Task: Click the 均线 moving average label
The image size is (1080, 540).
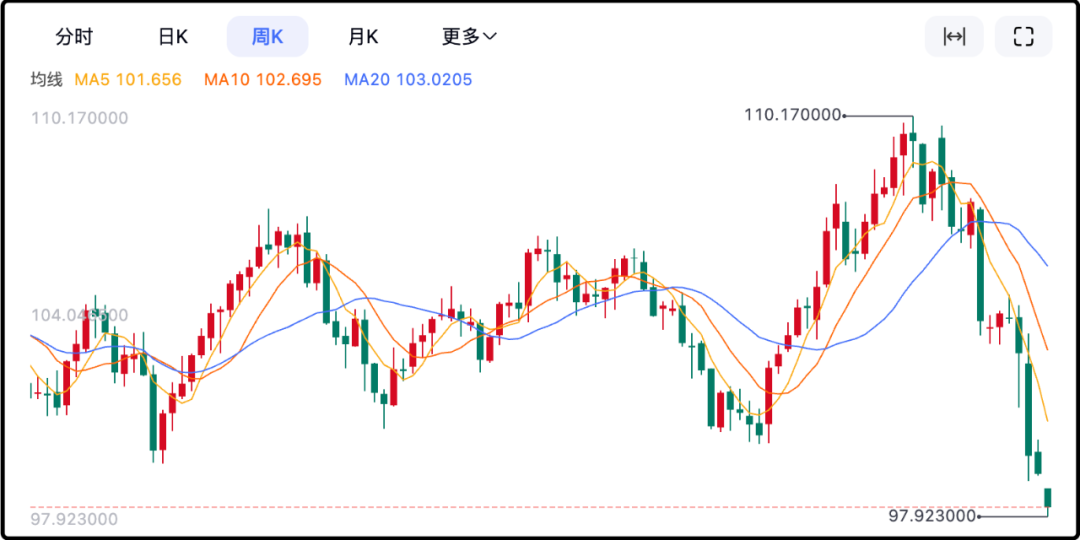Action: tap(47, 79)
